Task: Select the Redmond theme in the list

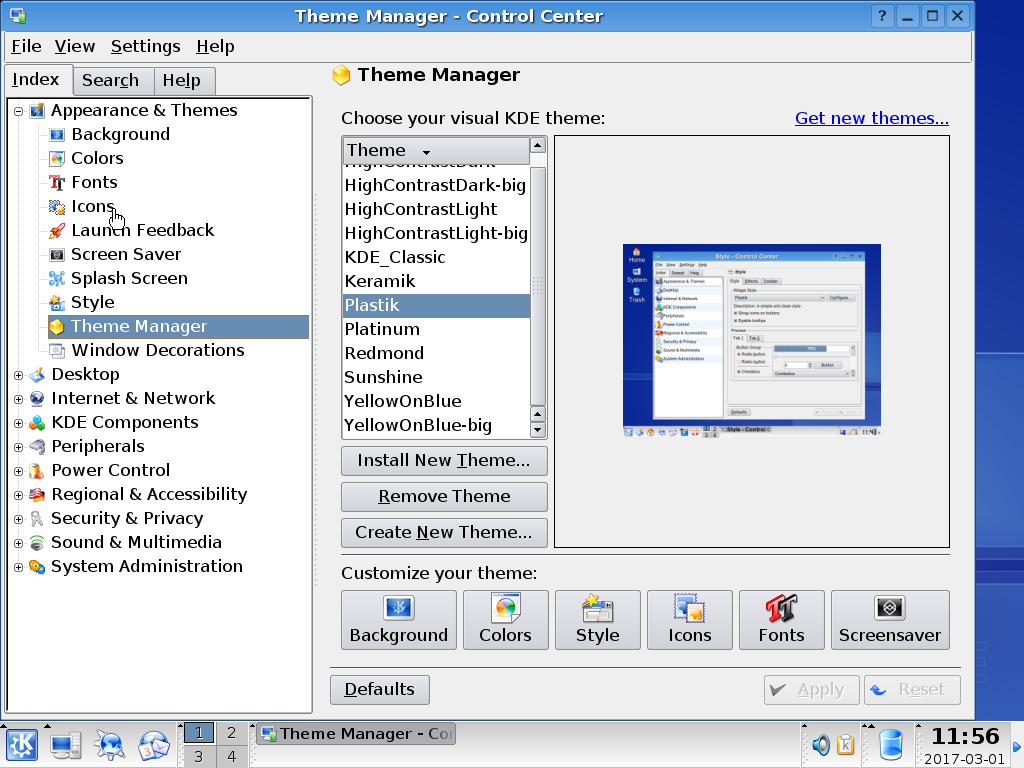Action: click(x=436, y=353)
